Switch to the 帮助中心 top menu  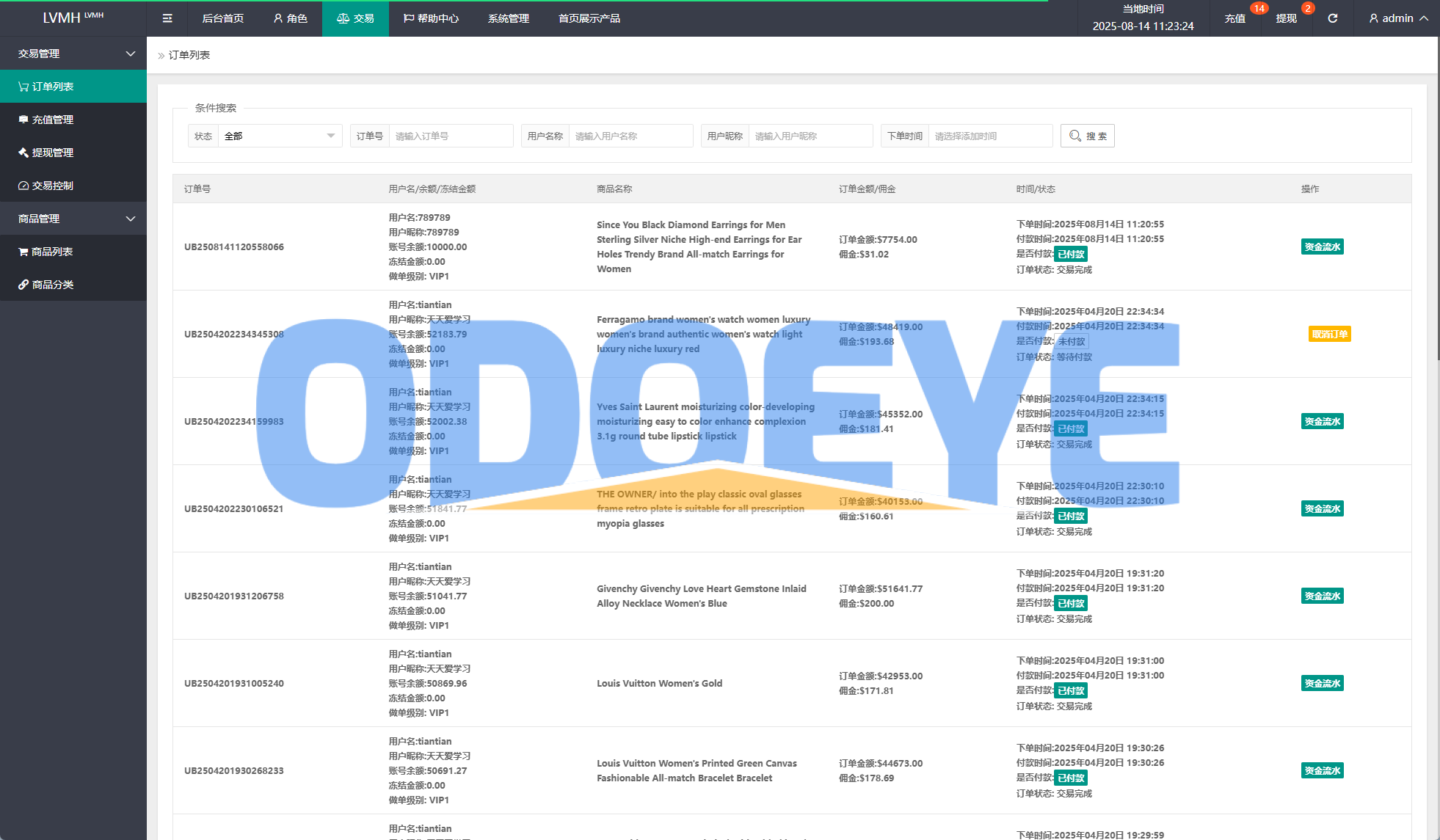coord(431,18)
